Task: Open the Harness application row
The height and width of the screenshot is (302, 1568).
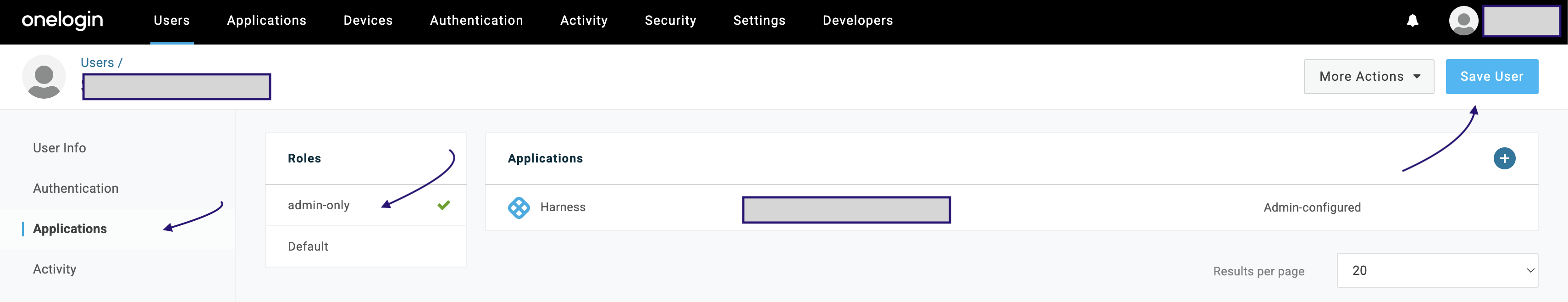Action: [563, 207]
